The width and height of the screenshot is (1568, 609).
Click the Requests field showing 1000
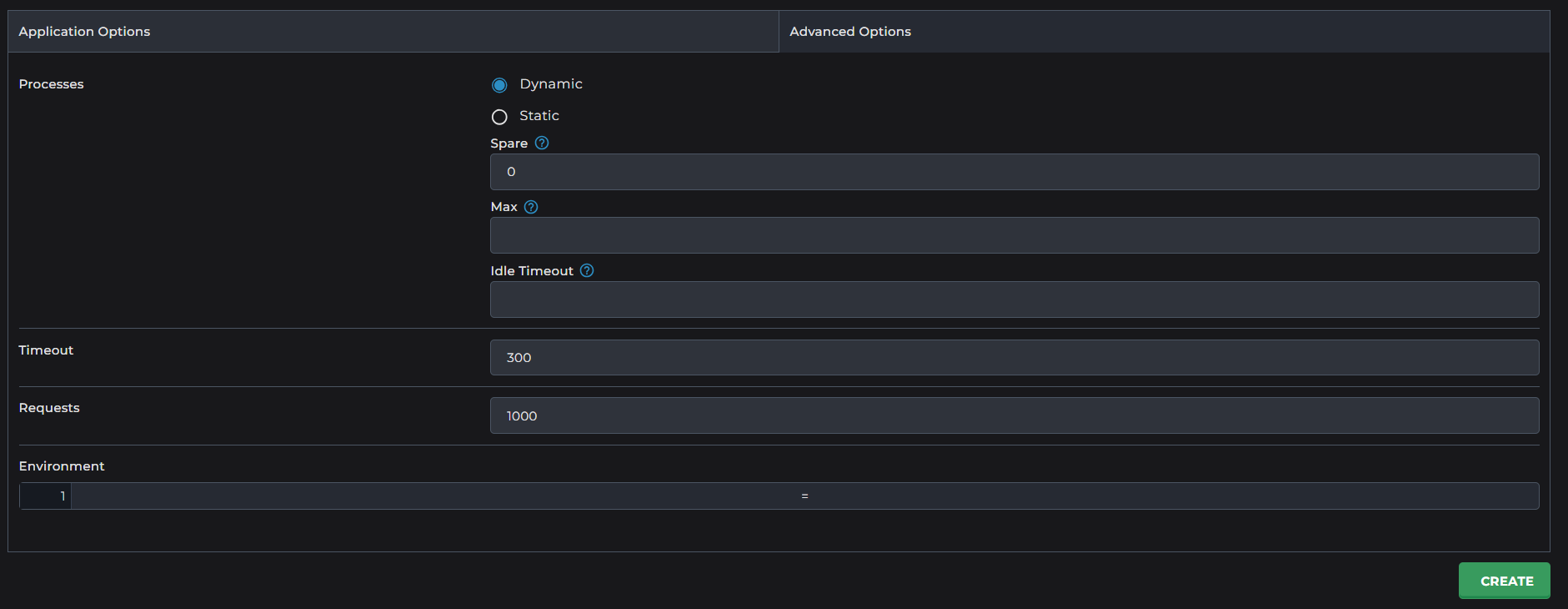[1014, 415]
